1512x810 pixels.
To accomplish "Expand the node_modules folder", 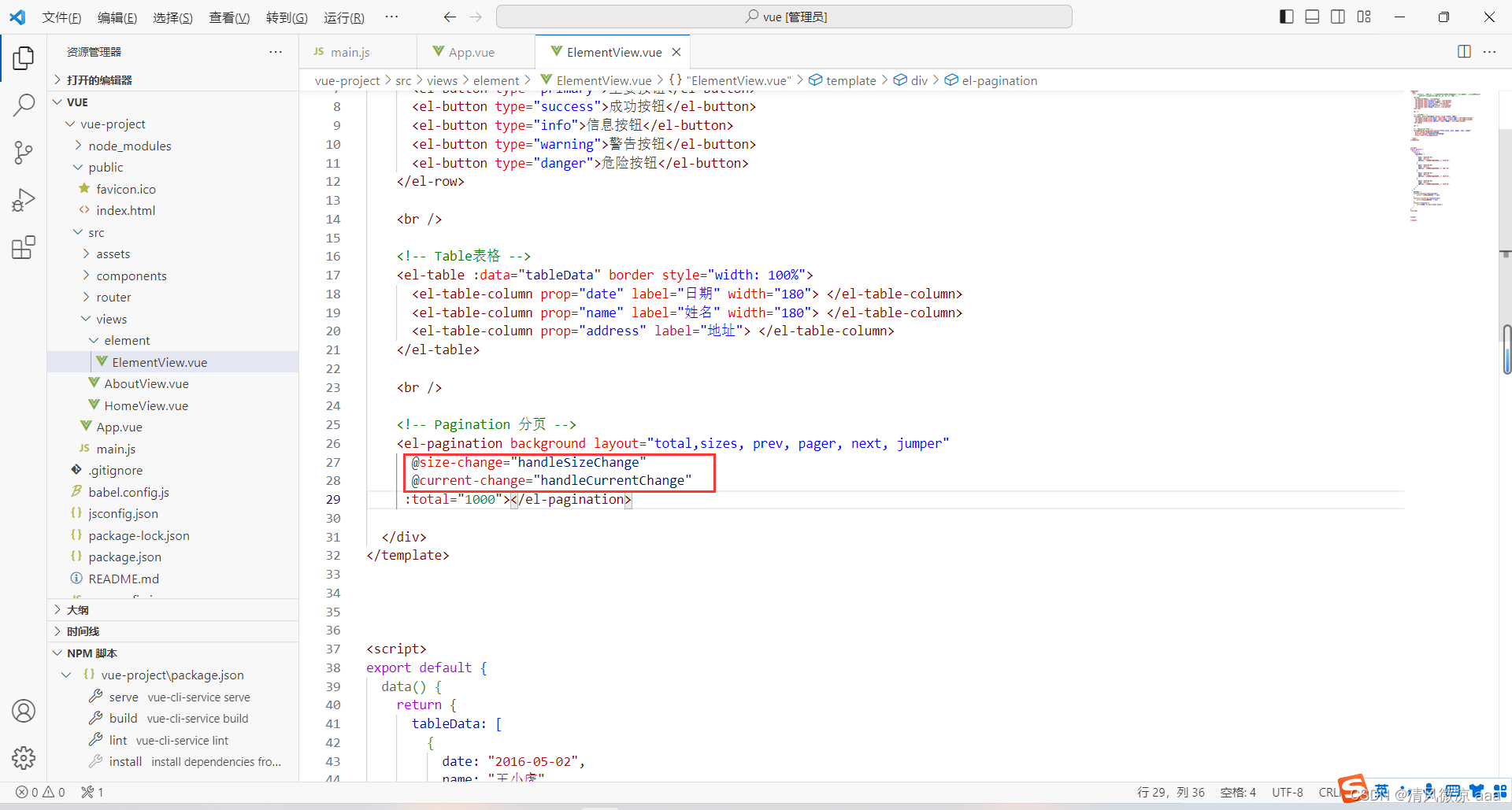I will click(x=173, y=146).
